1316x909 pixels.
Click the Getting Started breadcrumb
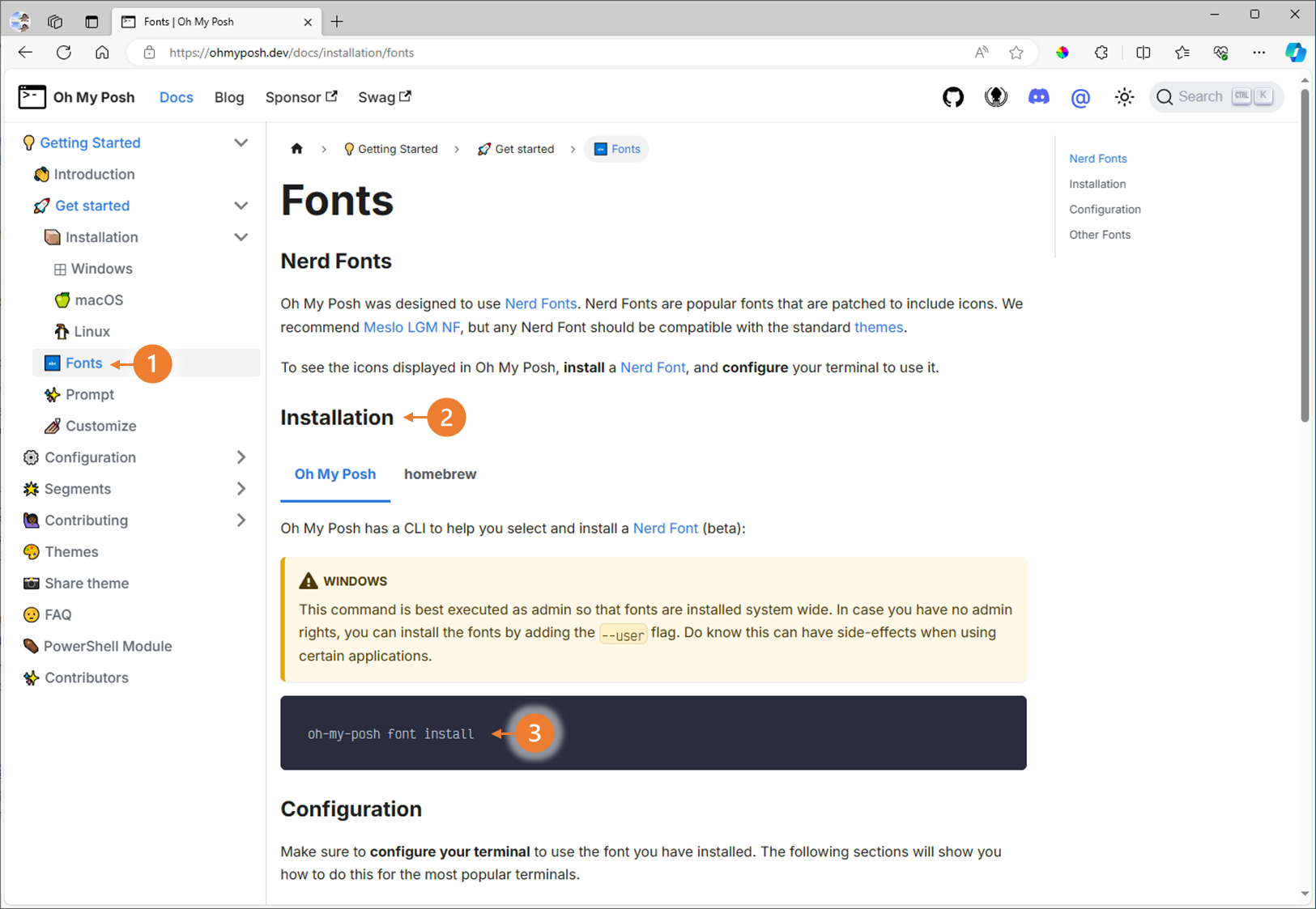[391, 149]
